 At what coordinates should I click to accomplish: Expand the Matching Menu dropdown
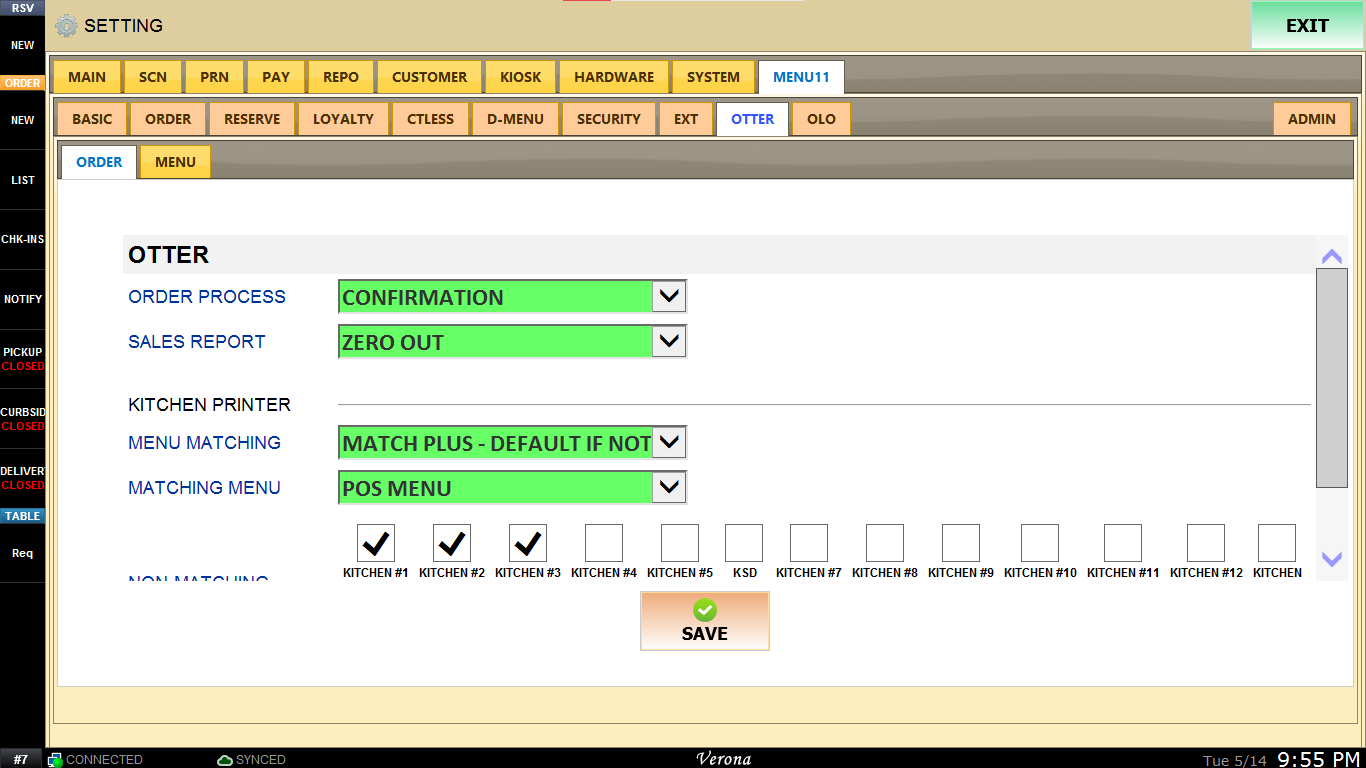(x=513, y=488)
